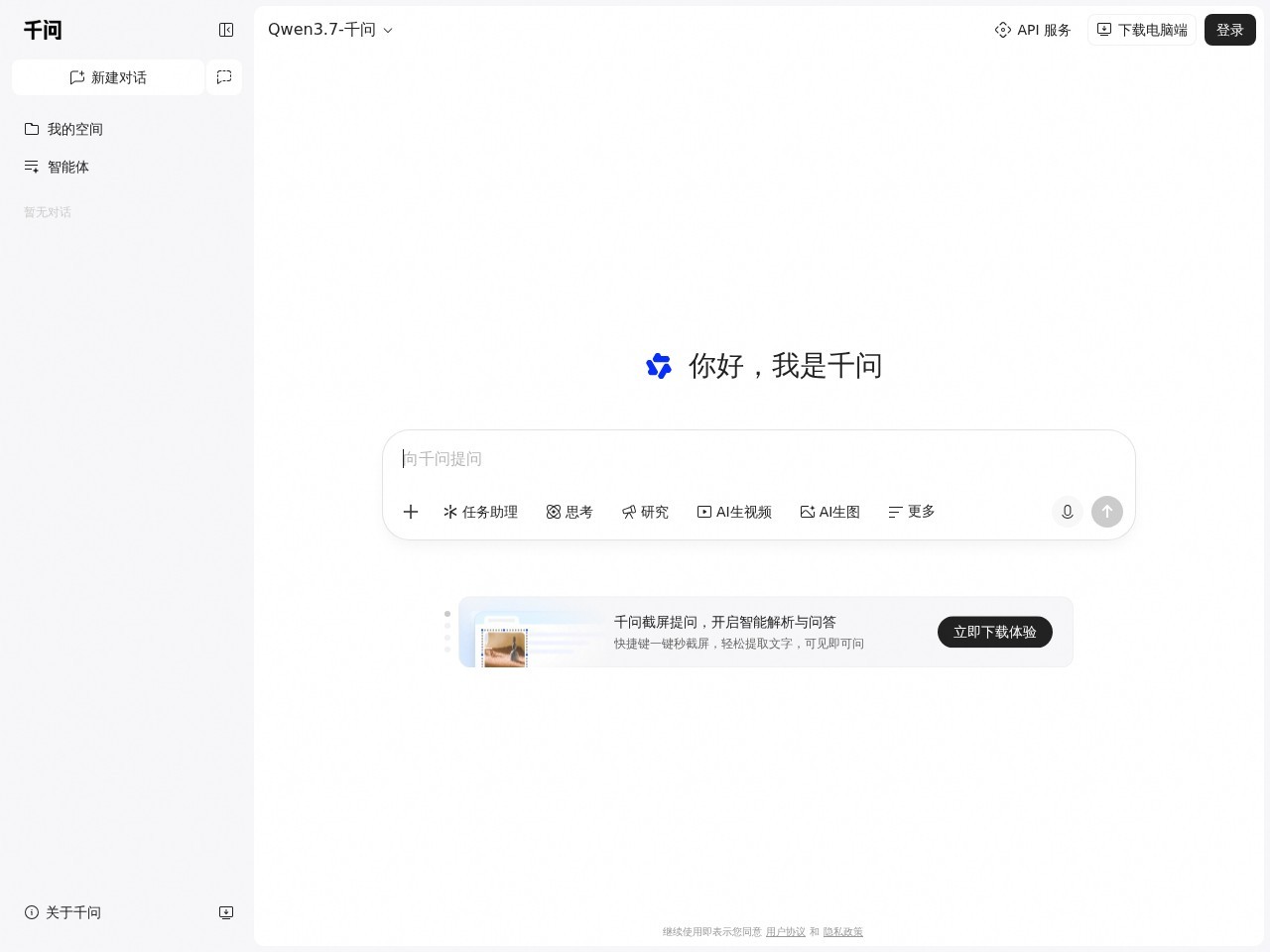Click the blue Qwen logo beside the greeting

point(659,366)
